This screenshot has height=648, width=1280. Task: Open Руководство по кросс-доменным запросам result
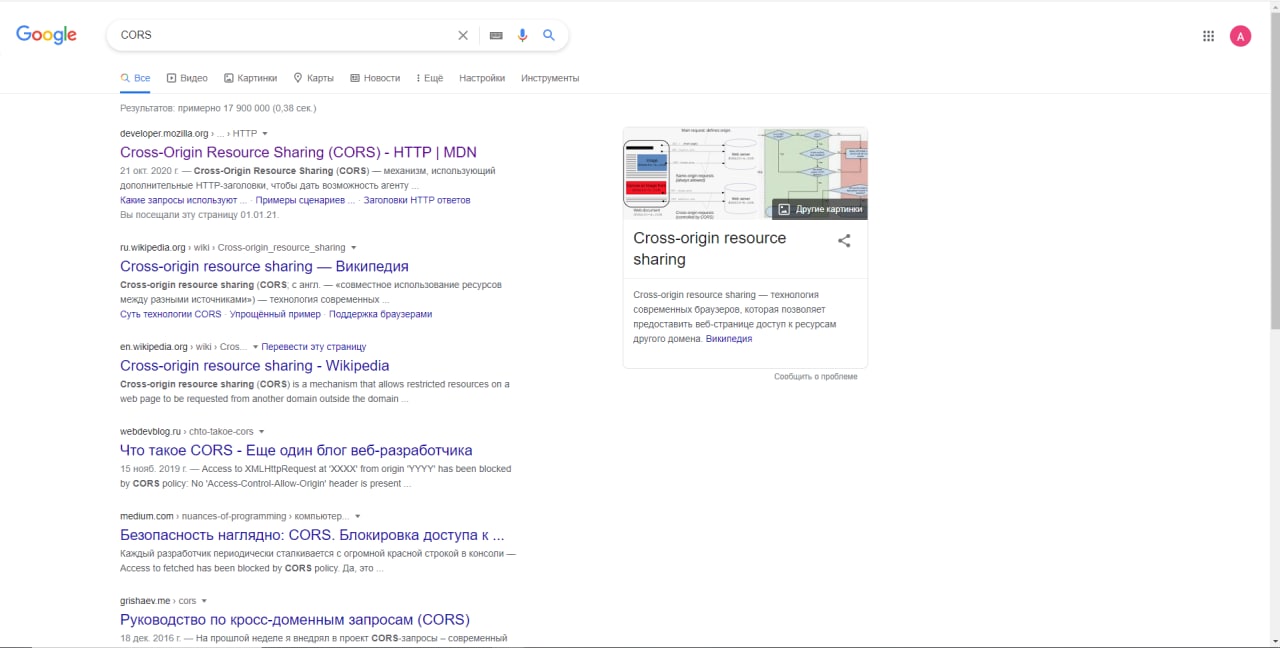point(295,620)
